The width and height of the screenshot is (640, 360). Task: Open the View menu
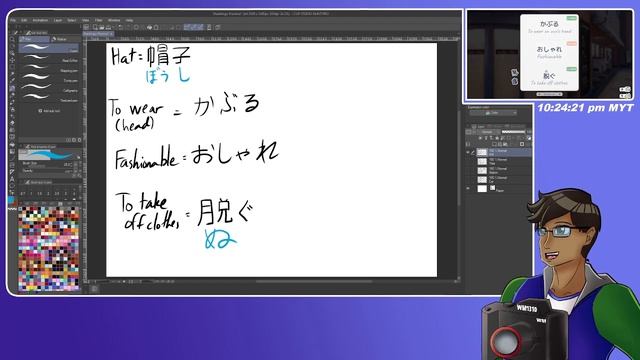(85, 20)
